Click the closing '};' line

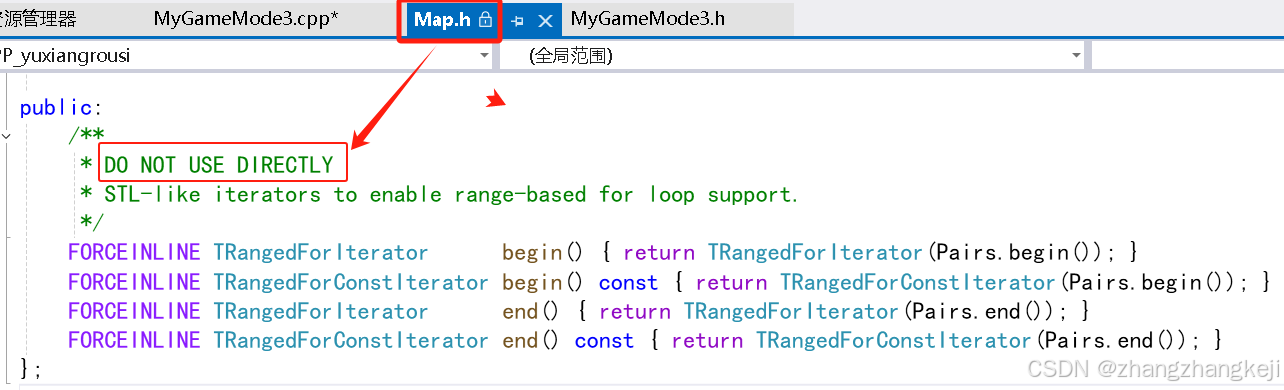click(31, 369)
